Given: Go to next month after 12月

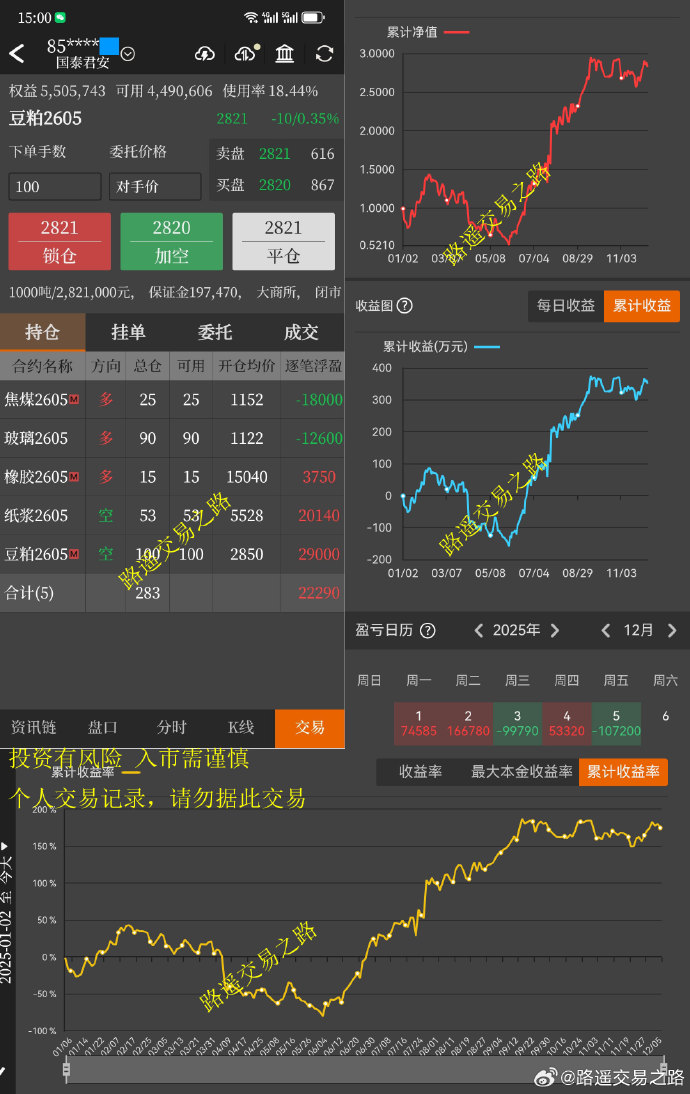Looking at the screenshot, I should [x=672, y=631].
